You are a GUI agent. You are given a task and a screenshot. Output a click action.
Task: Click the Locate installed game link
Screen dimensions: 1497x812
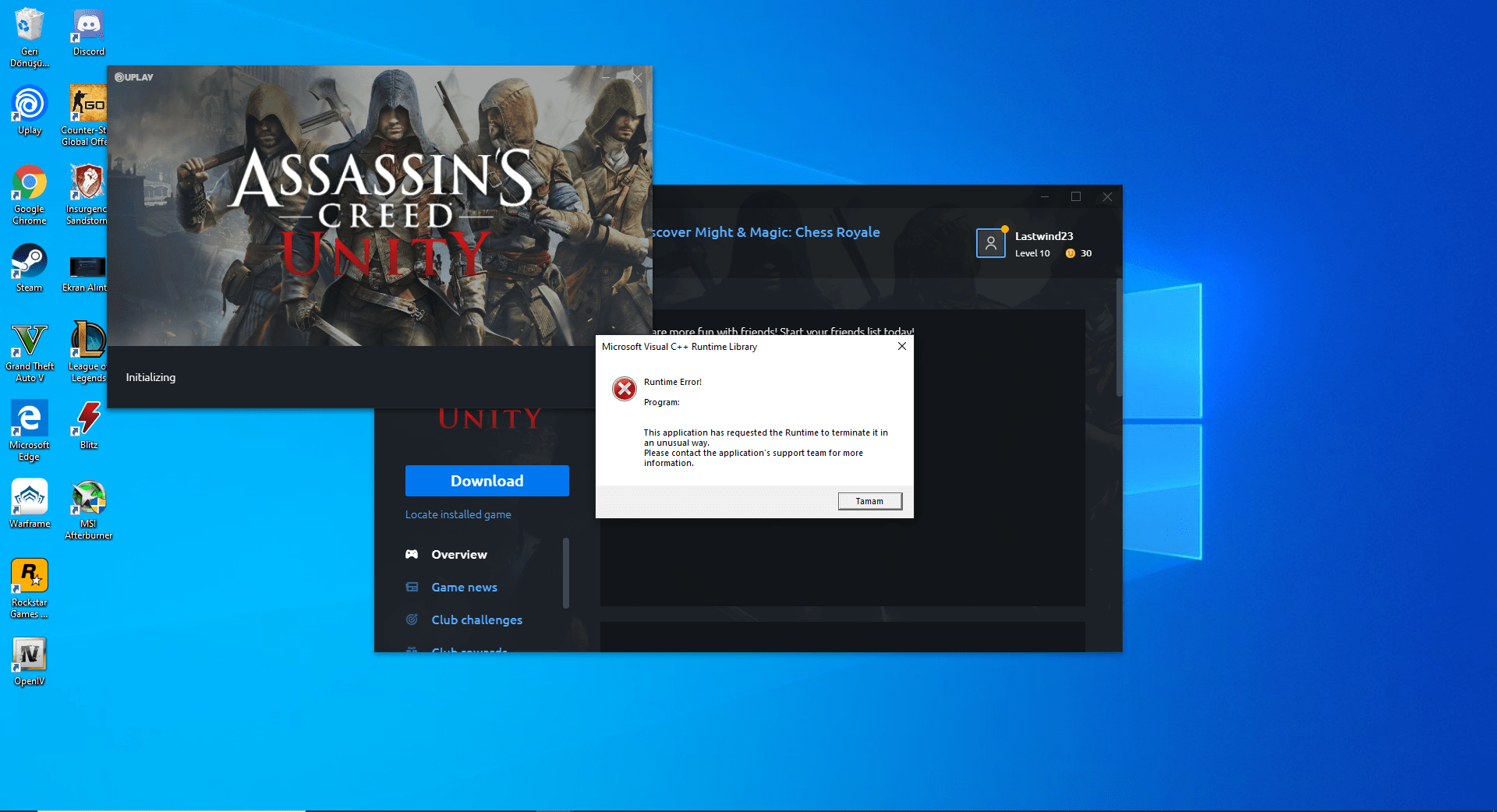pos(458,514)
